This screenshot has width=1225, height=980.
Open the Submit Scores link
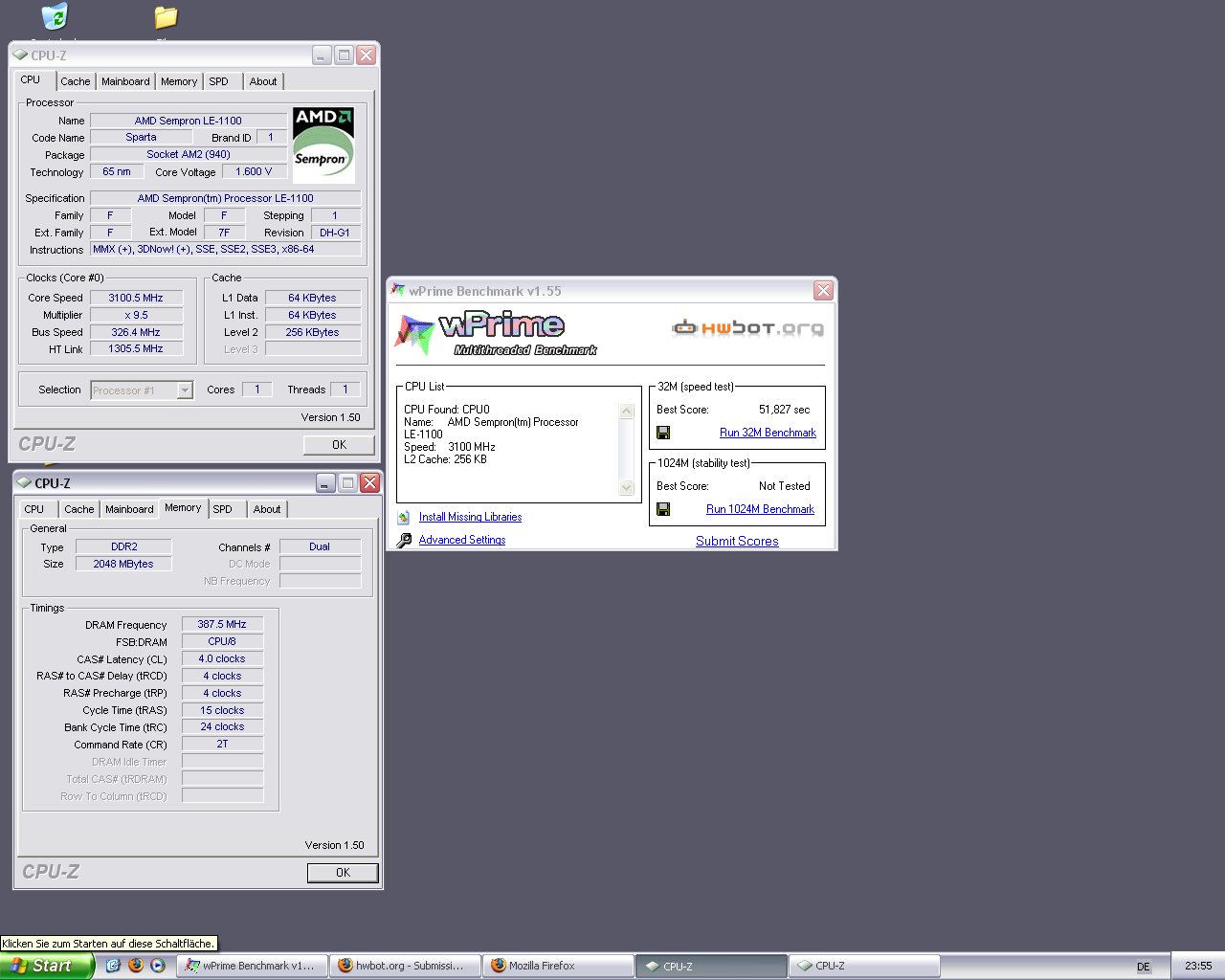[737, 541]
